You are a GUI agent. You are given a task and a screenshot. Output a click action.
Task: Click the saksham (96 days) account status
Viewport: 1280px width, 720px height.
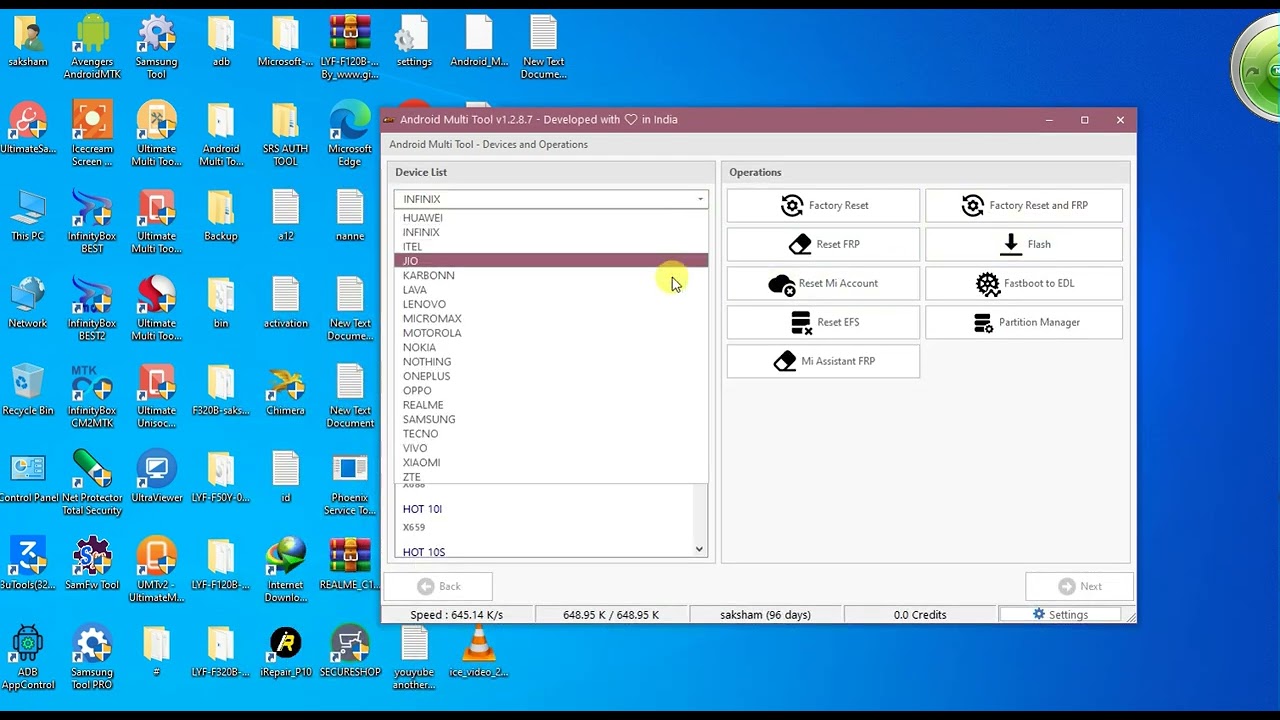coord(765,615)
